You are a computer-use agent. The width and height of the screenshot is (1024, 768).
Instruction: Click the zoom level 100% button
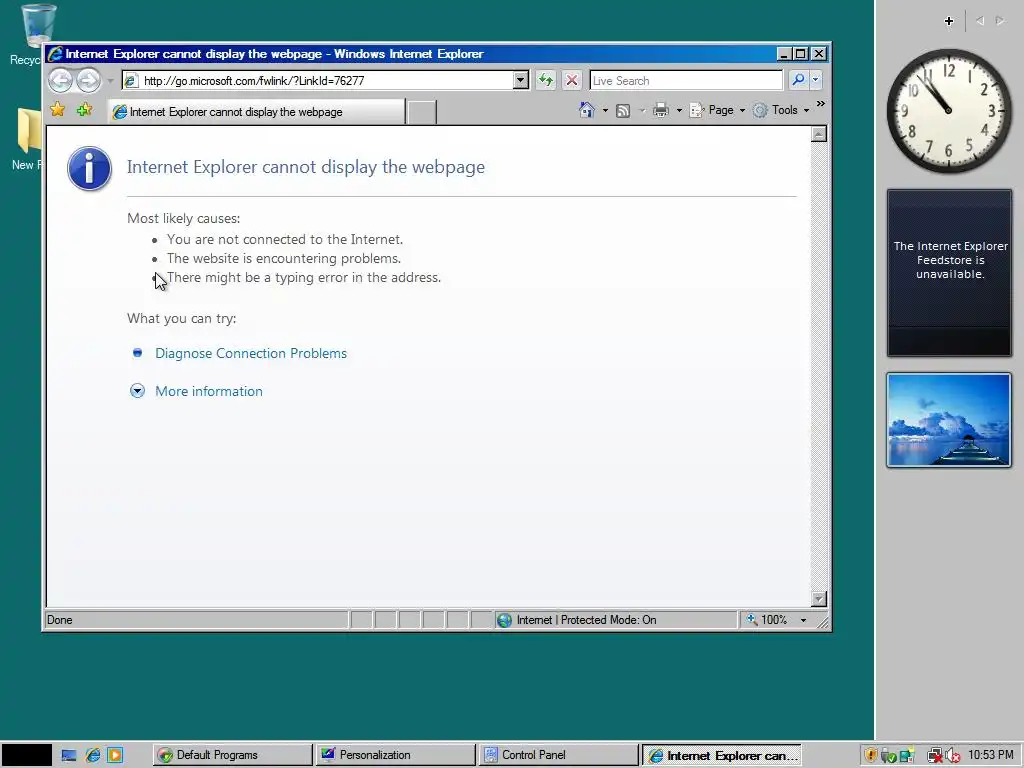pos(767,620)
